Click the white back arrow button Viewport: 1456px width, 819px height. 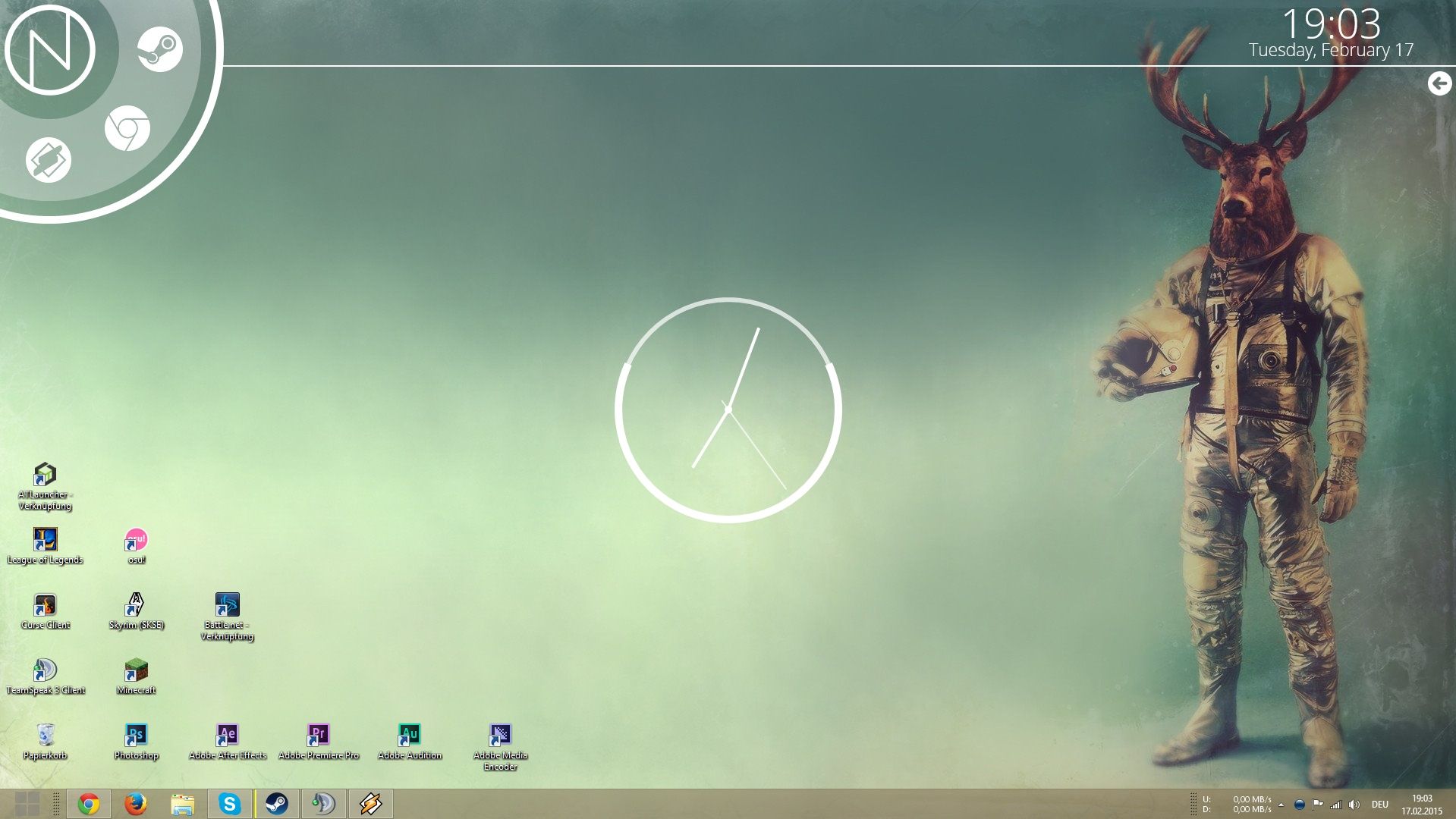pyautogui.click(x=1439, y=83)
